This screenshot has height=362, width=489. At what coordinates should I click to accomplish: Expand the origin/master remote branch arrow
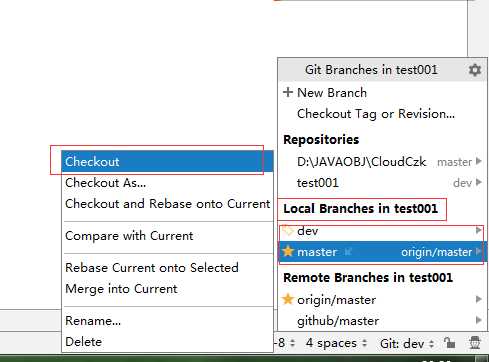[479, 299]
